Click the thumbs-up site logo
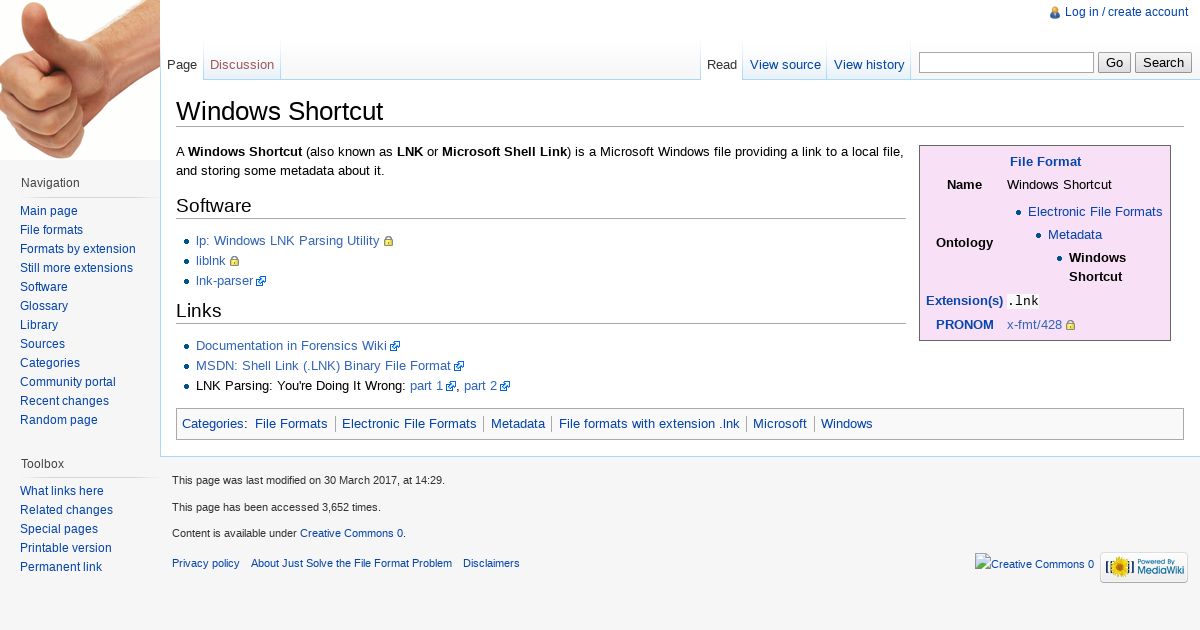Screen dimensions: 1200x630 [x=80, y=80]
